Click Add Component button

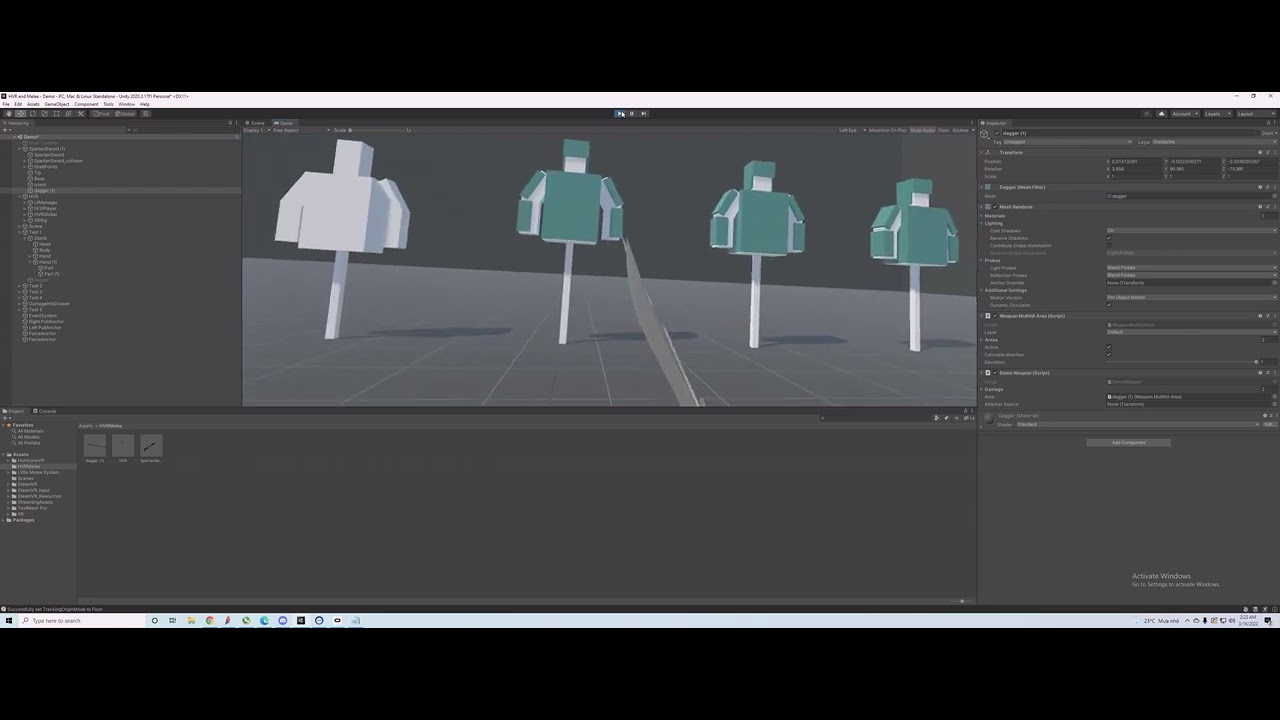[x=1128, y=442]
